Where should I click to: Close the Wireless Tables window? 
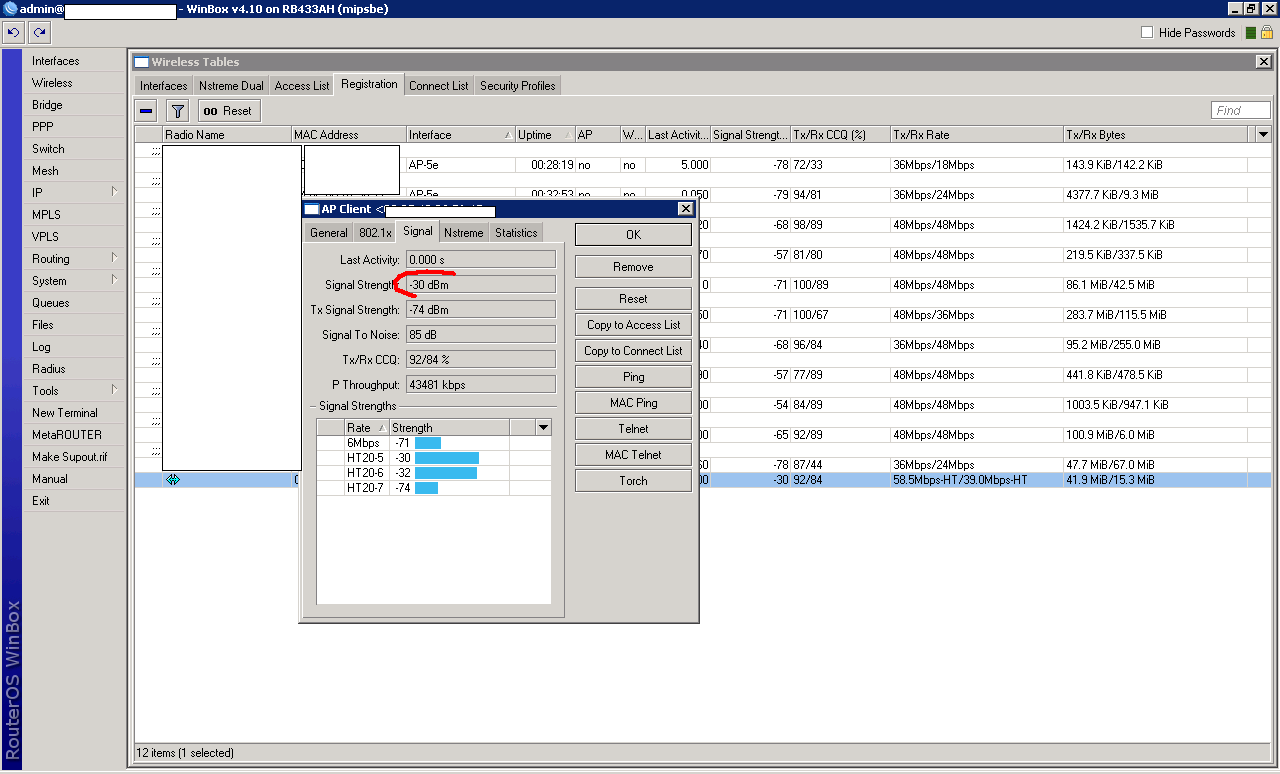coord(1263,62)
